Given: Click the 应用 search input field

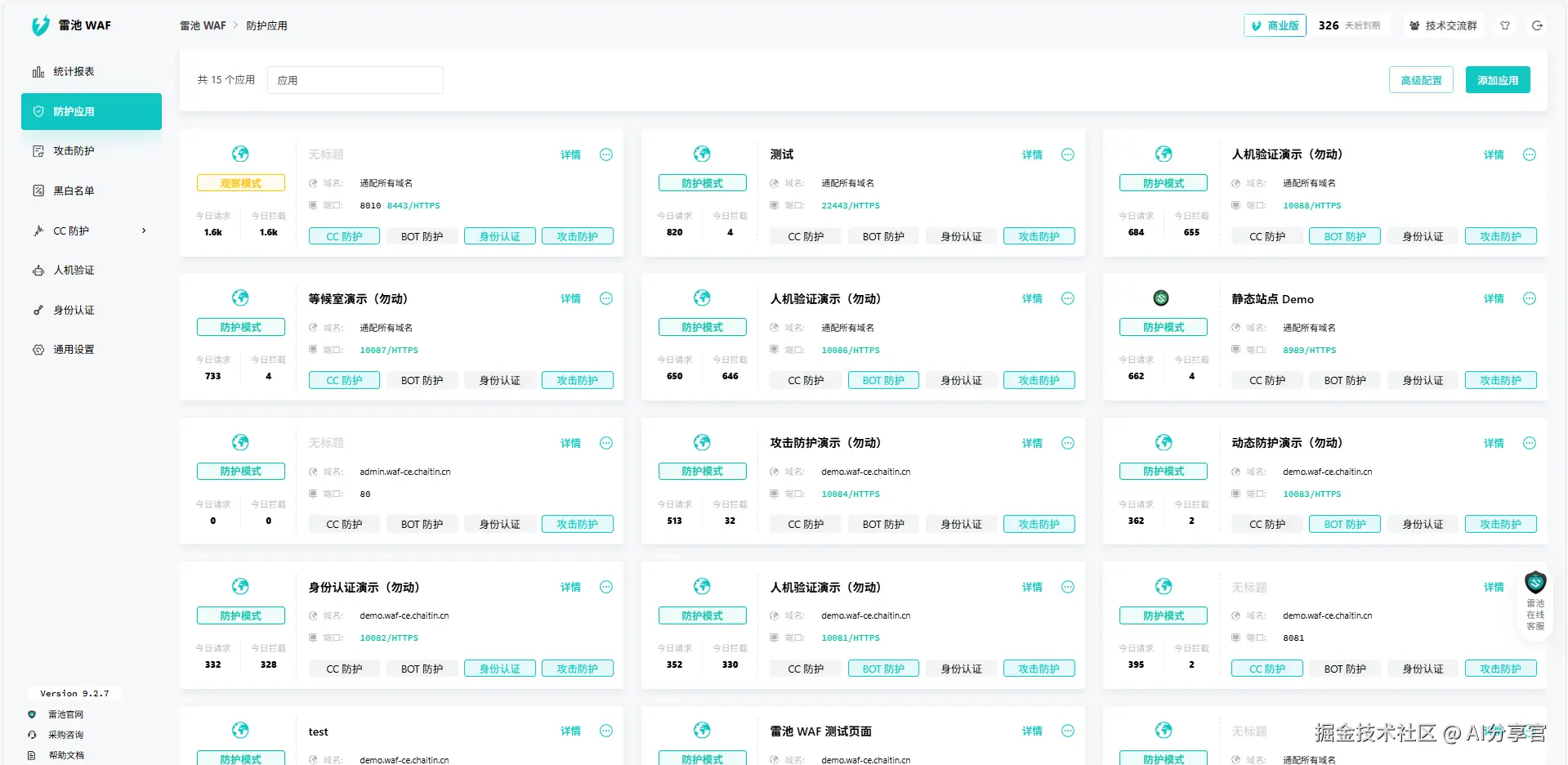Looking at the screenshot, I should tap(355, 79).
